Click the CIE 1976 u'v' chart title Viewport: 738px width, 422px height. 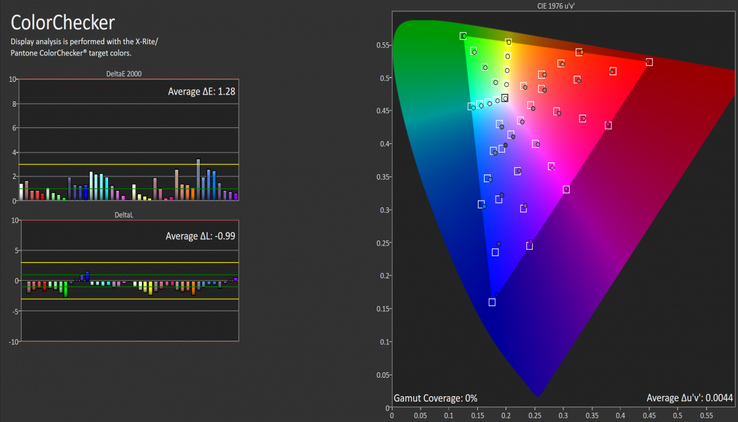pos(556,6)
